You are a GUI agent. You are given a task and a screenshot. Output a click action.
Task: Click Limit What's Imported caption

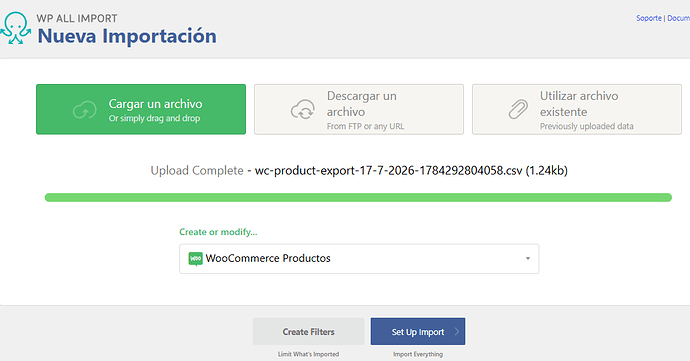(308, 354)
